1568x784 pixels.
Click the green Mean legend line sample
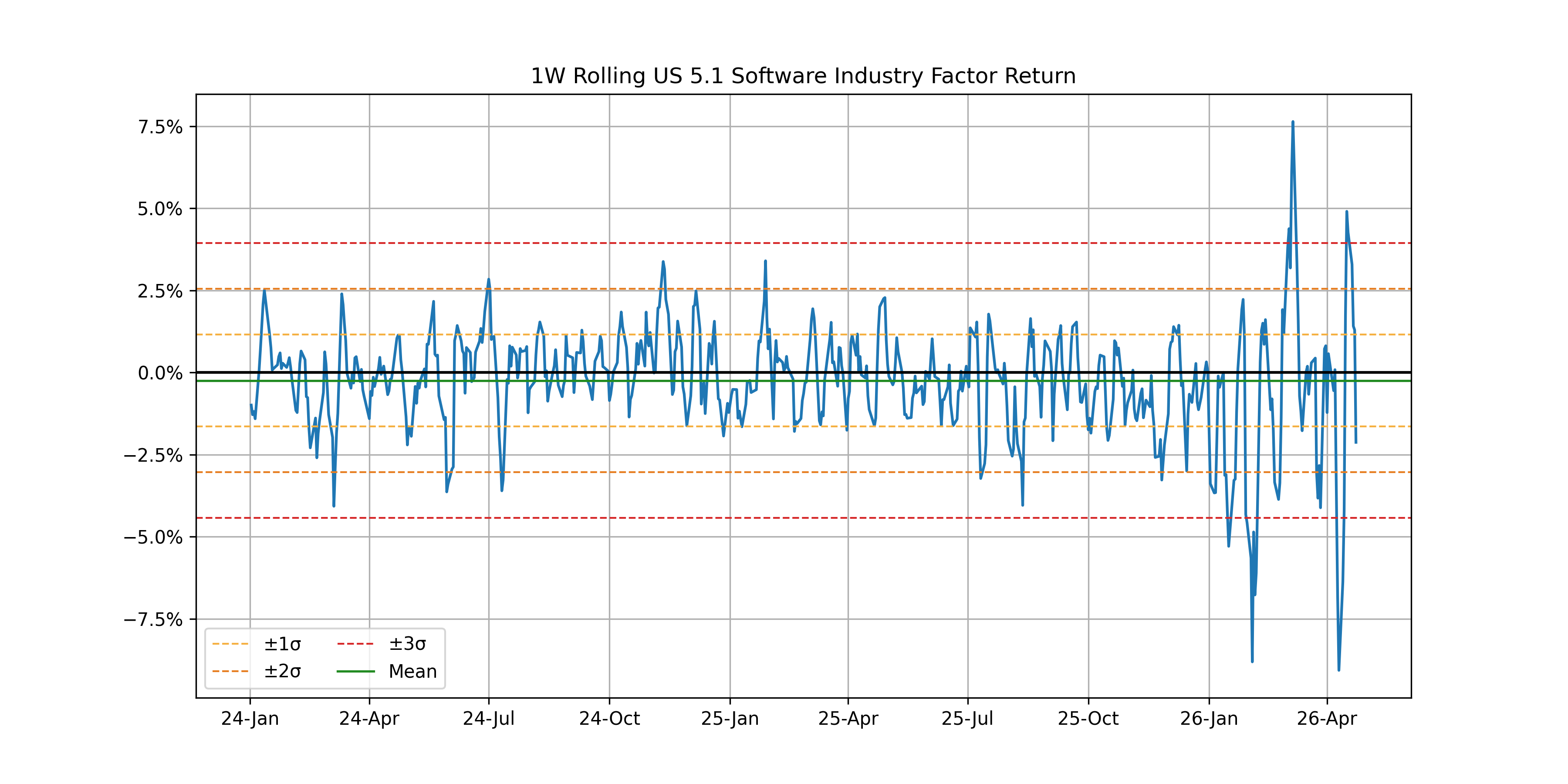355,671
